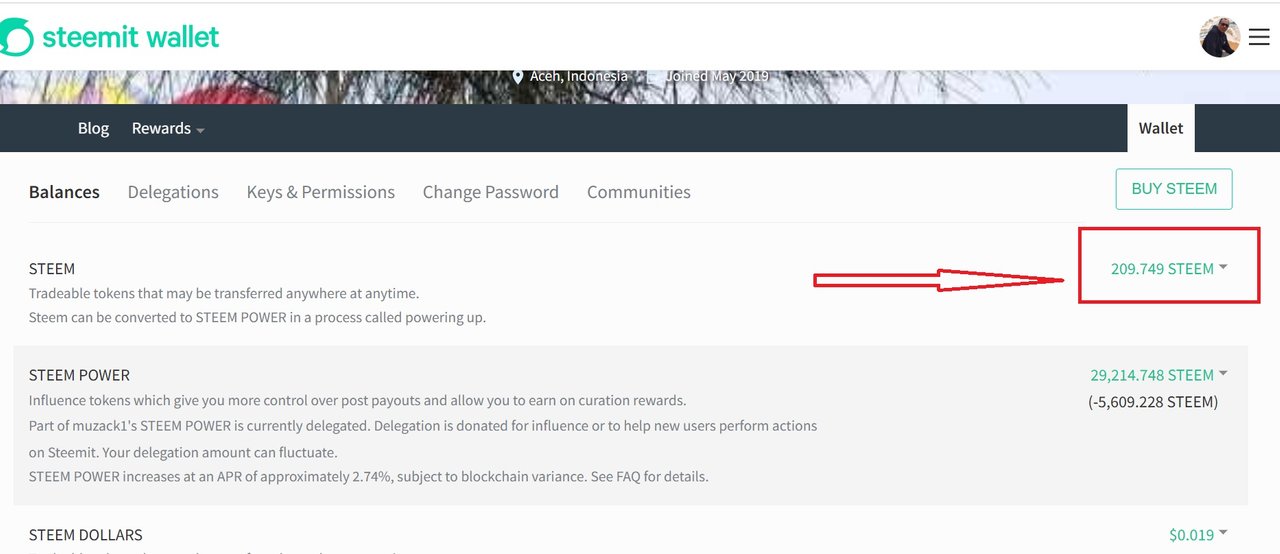This screenshot has width=1280, height=554.
Task: Click the STEEM DOLLARS heading
Action: [x=86, y=535]
